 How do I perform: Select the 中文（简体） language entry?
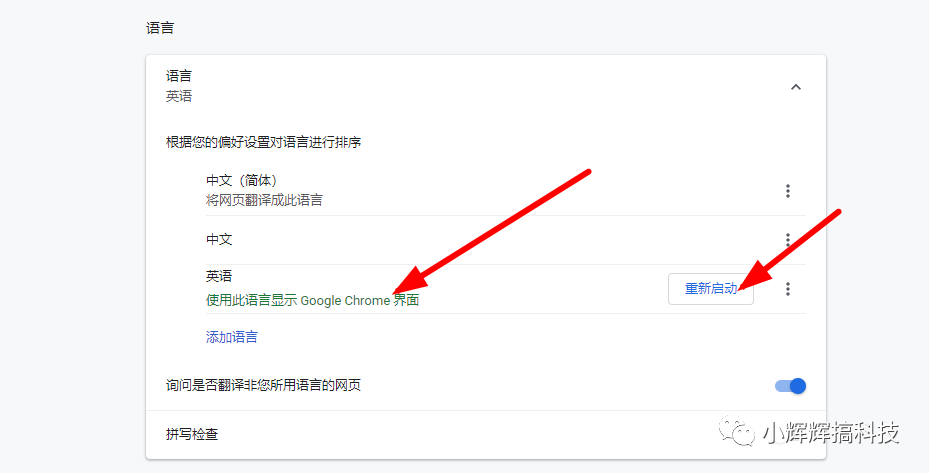pyautogui.click(x=241, y=181)
